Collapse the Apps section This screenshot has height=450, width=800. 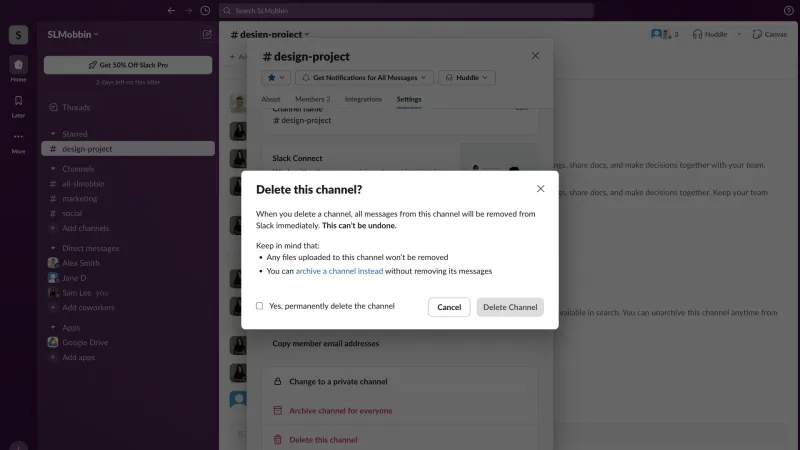[53, 327]
